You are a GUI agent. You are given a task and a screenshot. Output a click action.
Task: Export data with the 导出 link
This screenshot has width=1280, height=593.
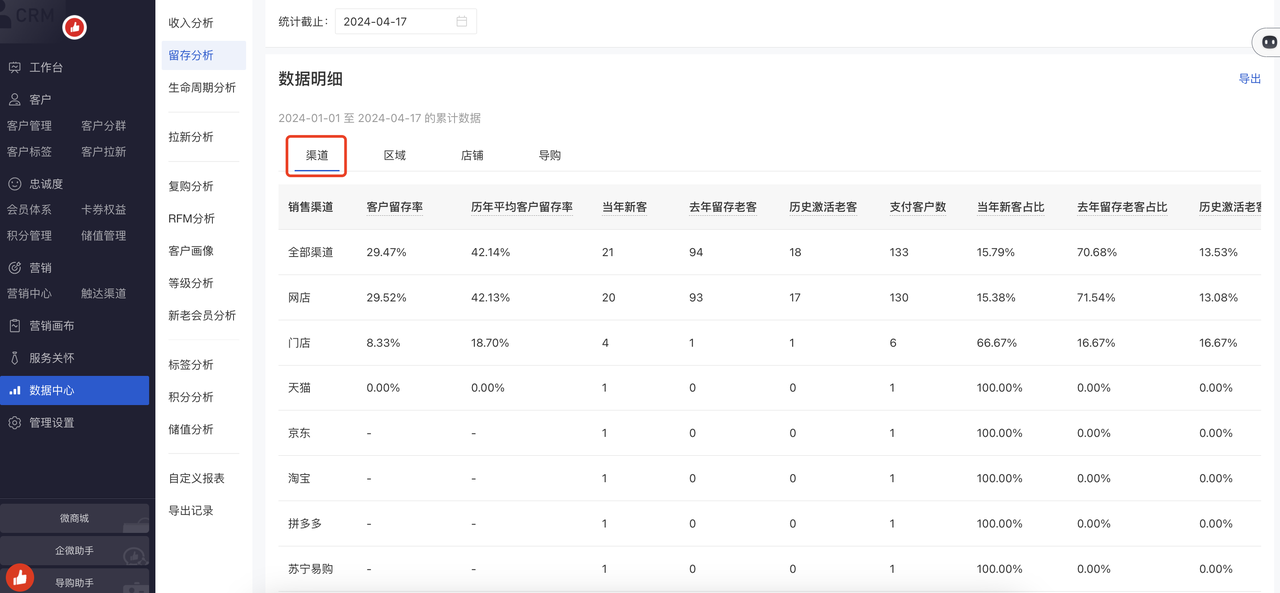(x=1250, y=79)
